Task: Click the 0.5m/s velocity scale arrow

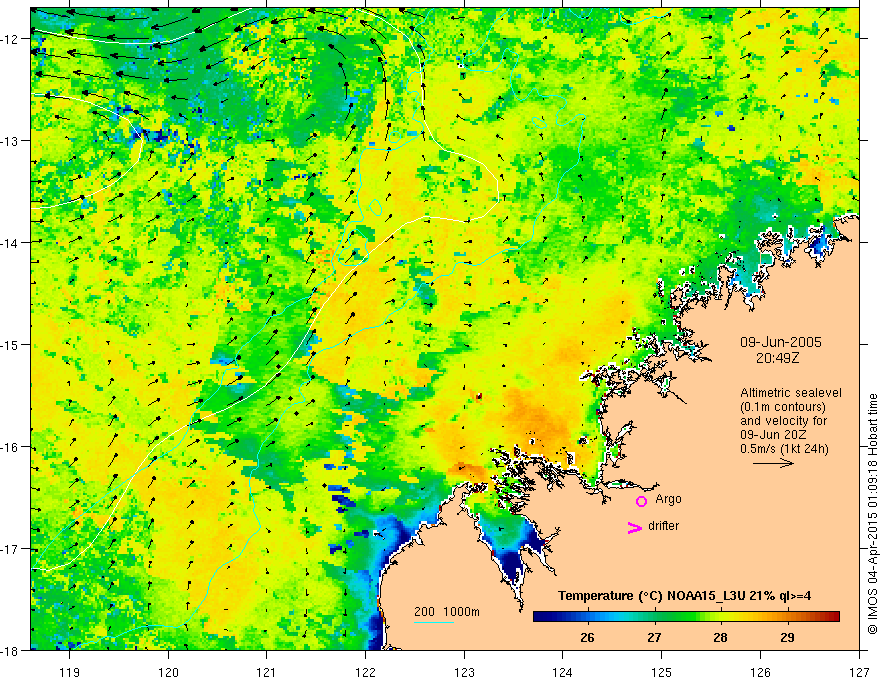Action: pyautogui.click(x=773, y=463)
